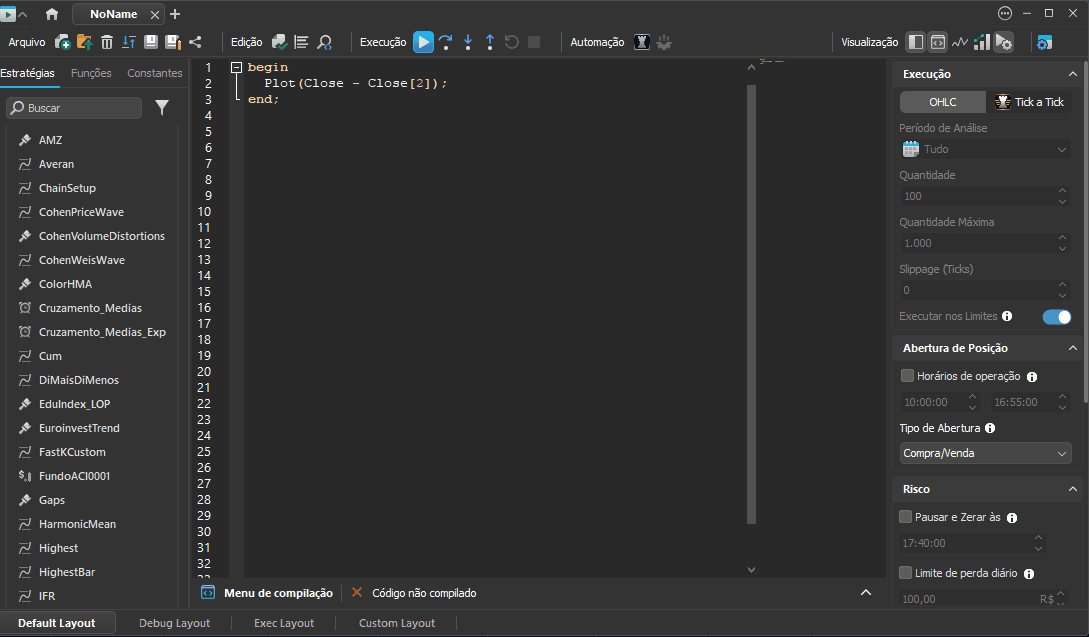The width and height of the screenshot is (1089, 637).
Task: Collapse the Abertura de Posição section
Action: [1072, 348]
